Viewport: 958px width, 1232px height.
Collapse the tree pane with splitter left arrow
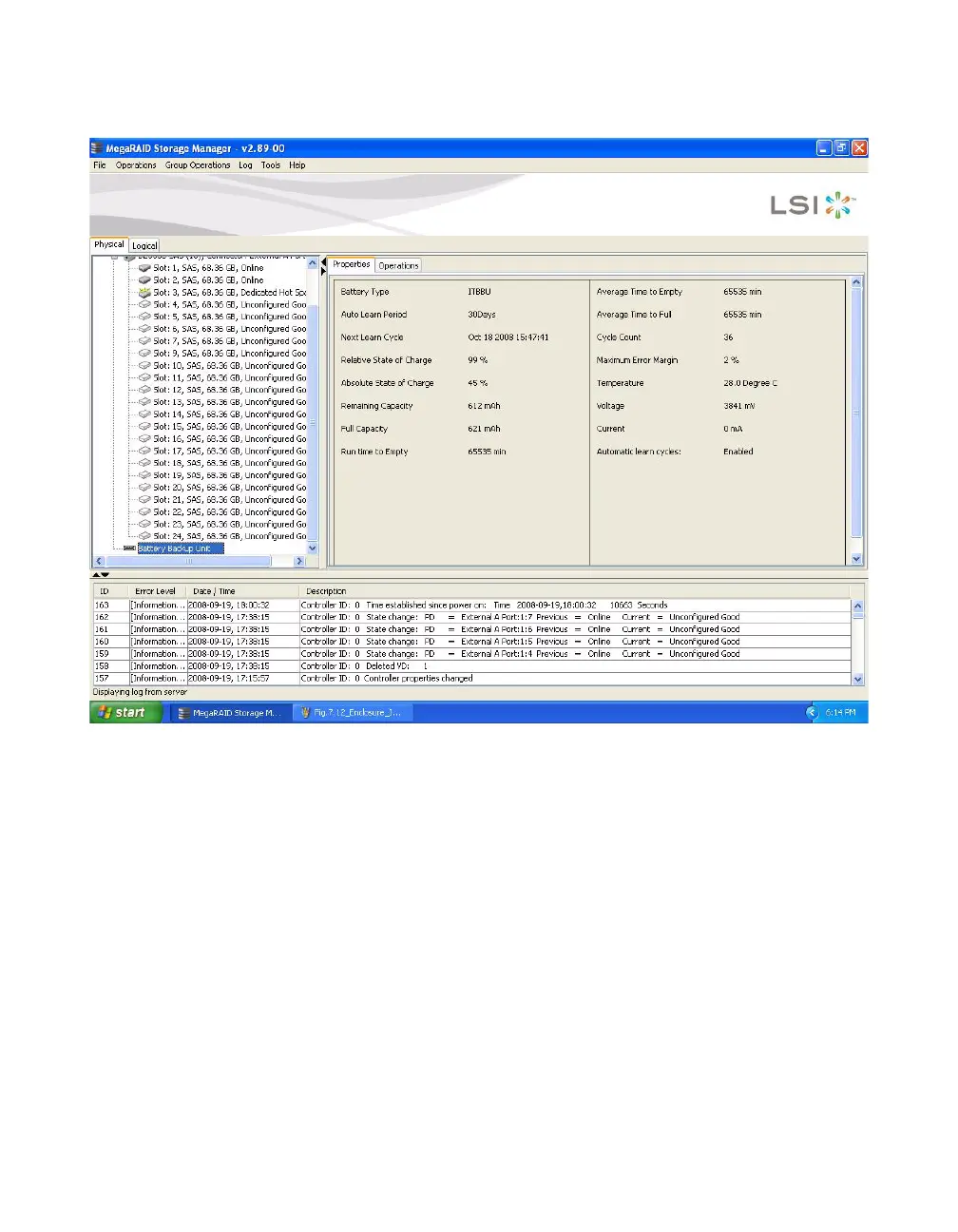point(323,262)
